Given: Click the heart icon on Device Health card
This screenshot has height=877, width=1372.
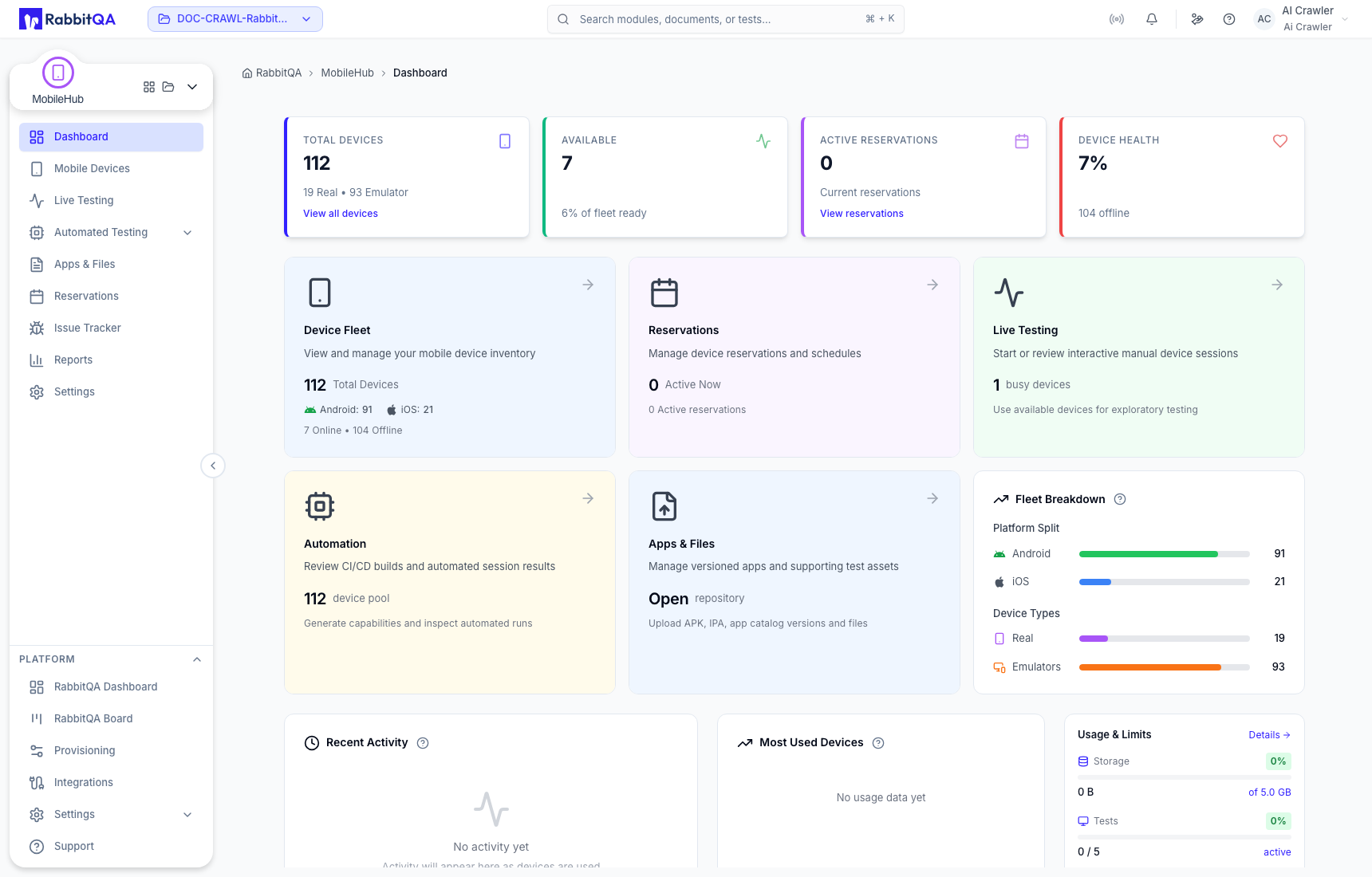Looking at the screenshot, I should click(x=1280, y=141).
